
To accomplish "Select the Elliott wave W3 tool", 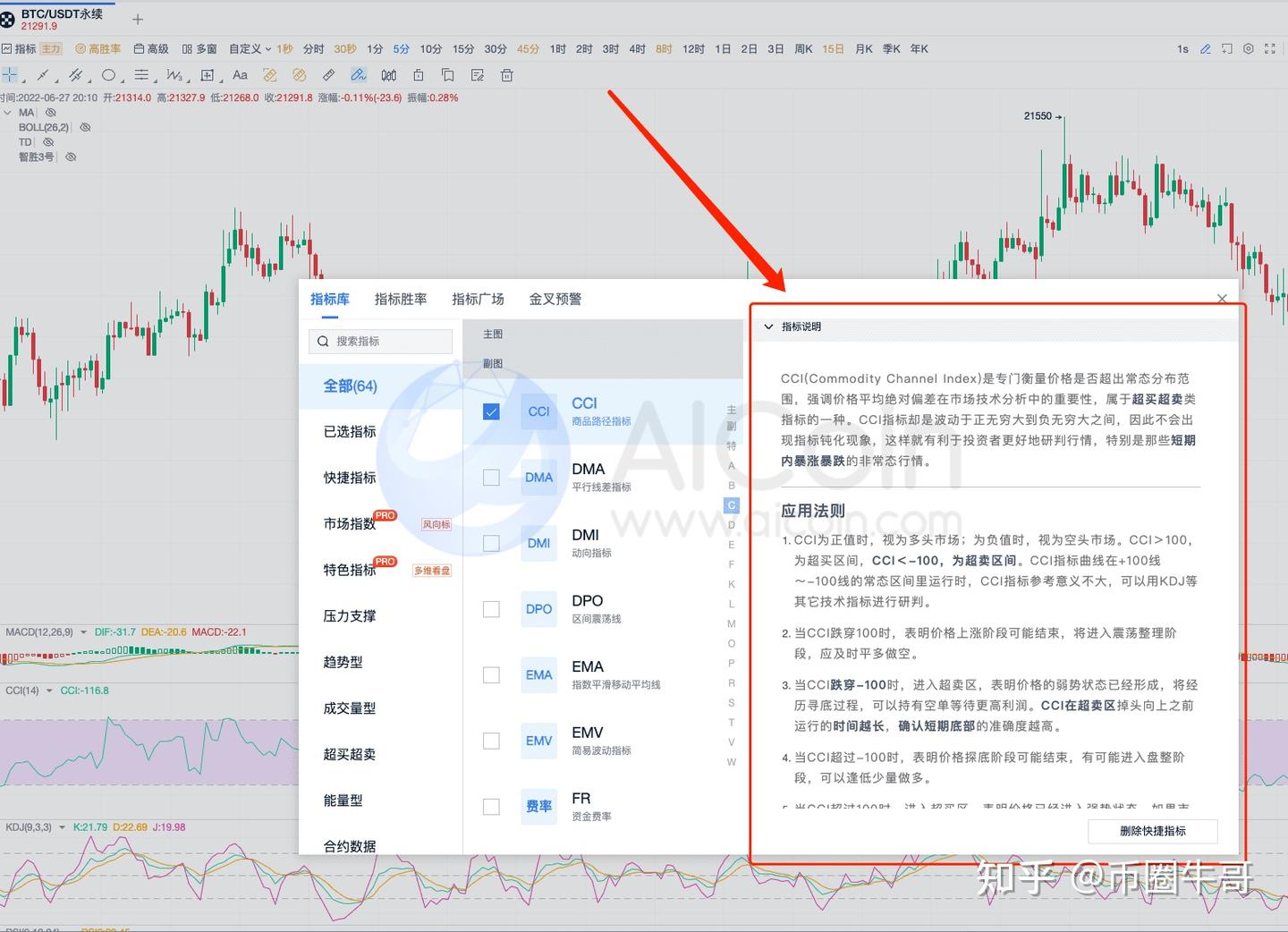I will coord(174,75).
